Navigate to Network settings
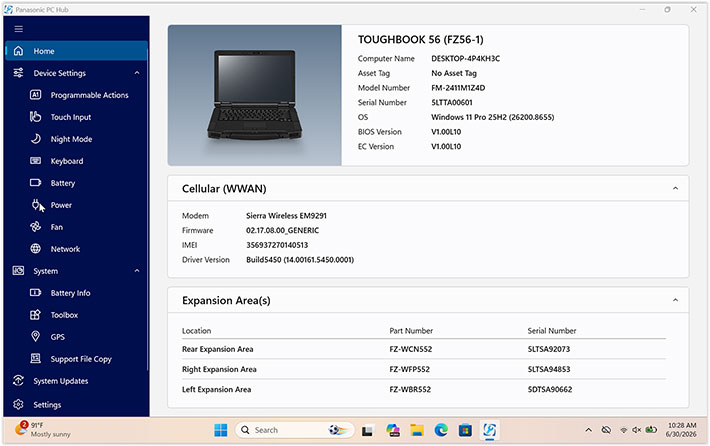710x446 pixels. click(65, 249)
